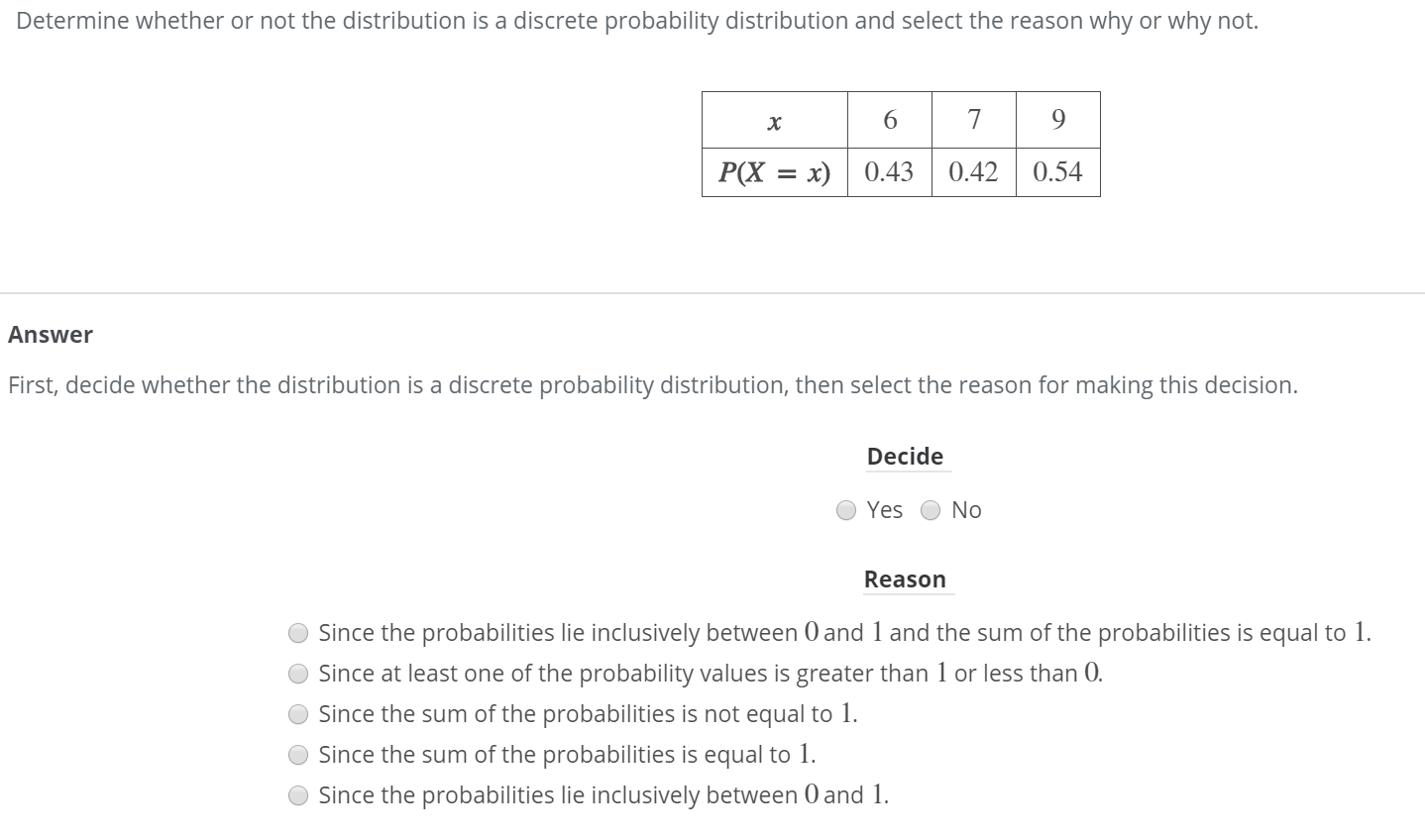Click the table cell showing 0.54
This screenshot has height=840, width=1425.
pos(1057,171)
